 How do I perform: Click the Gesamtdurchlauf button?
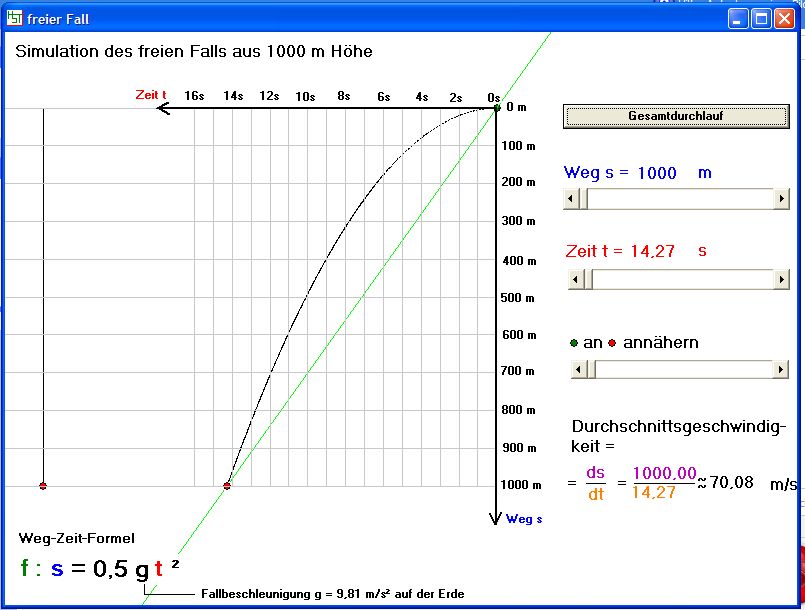676,116
